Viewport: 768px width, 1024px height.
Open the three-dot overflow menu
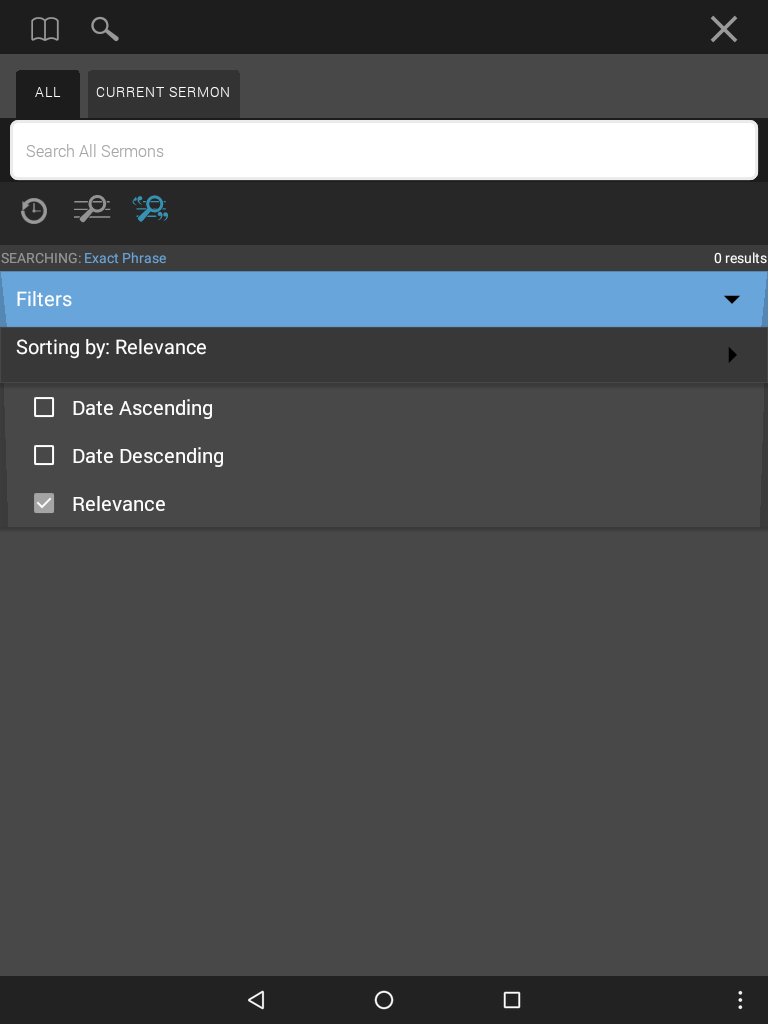pos(740,1000)
